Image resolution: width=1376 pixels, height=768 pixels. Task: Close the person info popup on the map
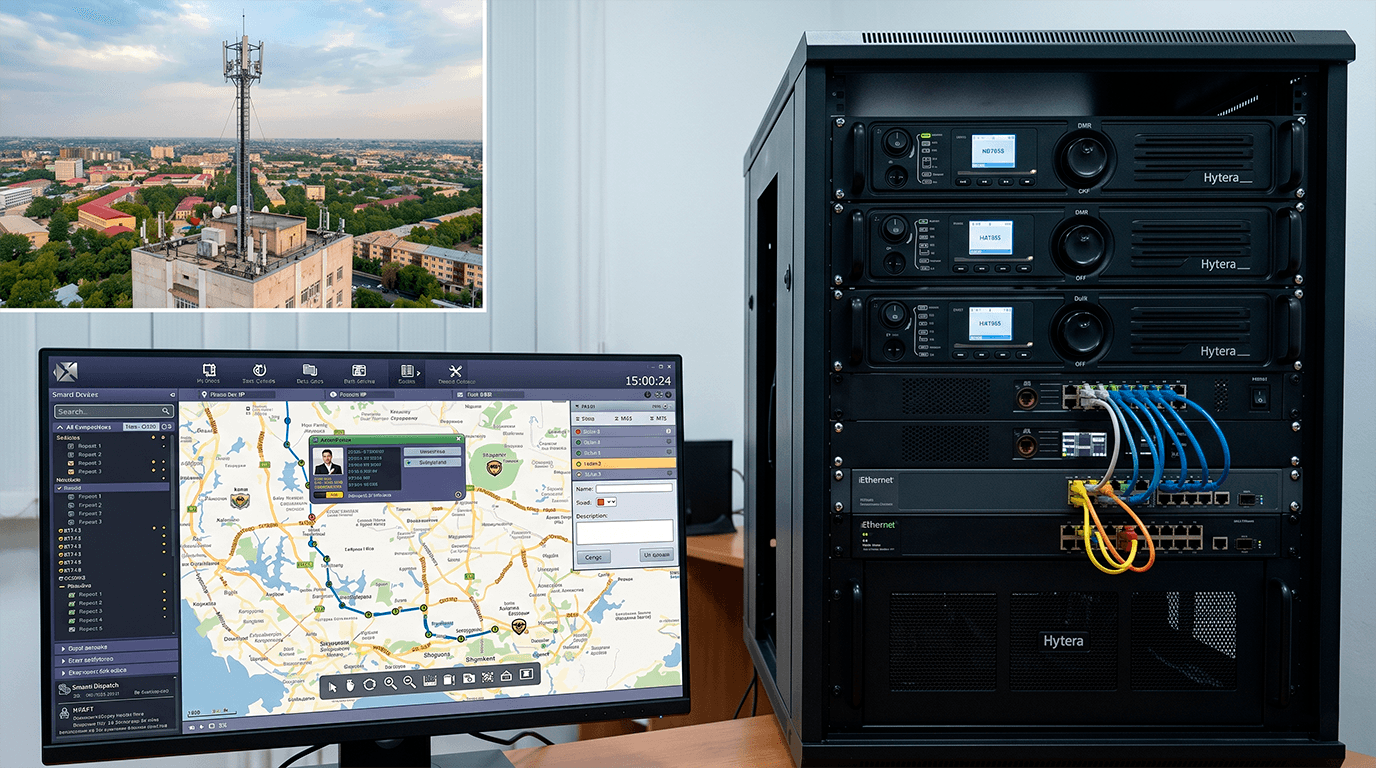point(458,439)
